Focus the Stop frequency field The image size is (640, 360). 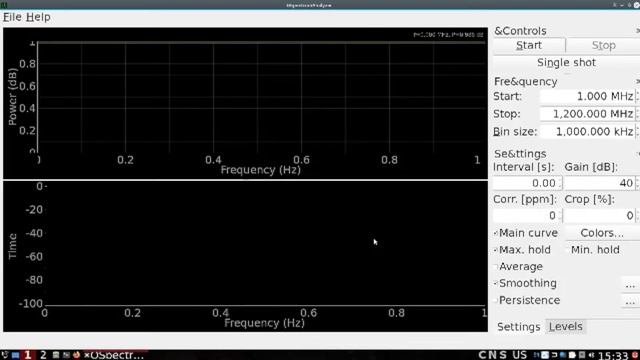click(x=587, y=114)
